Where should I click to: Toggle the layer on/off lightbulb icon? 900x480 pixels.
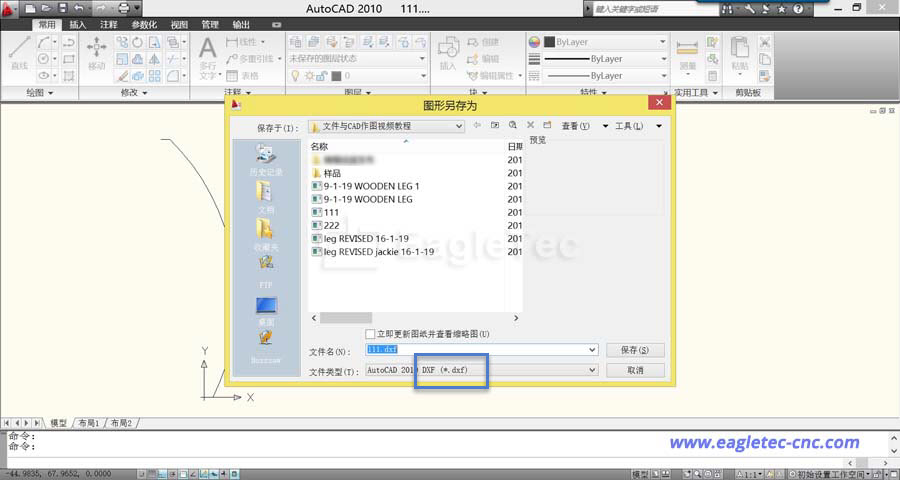click(295, 76)
